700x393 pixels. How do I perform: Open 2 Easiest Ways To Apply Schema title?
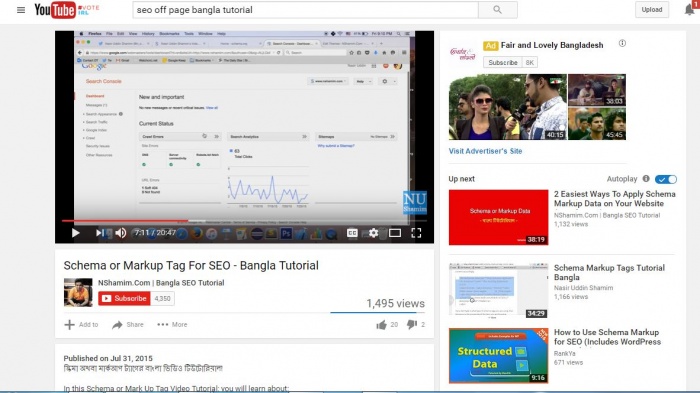615,199
